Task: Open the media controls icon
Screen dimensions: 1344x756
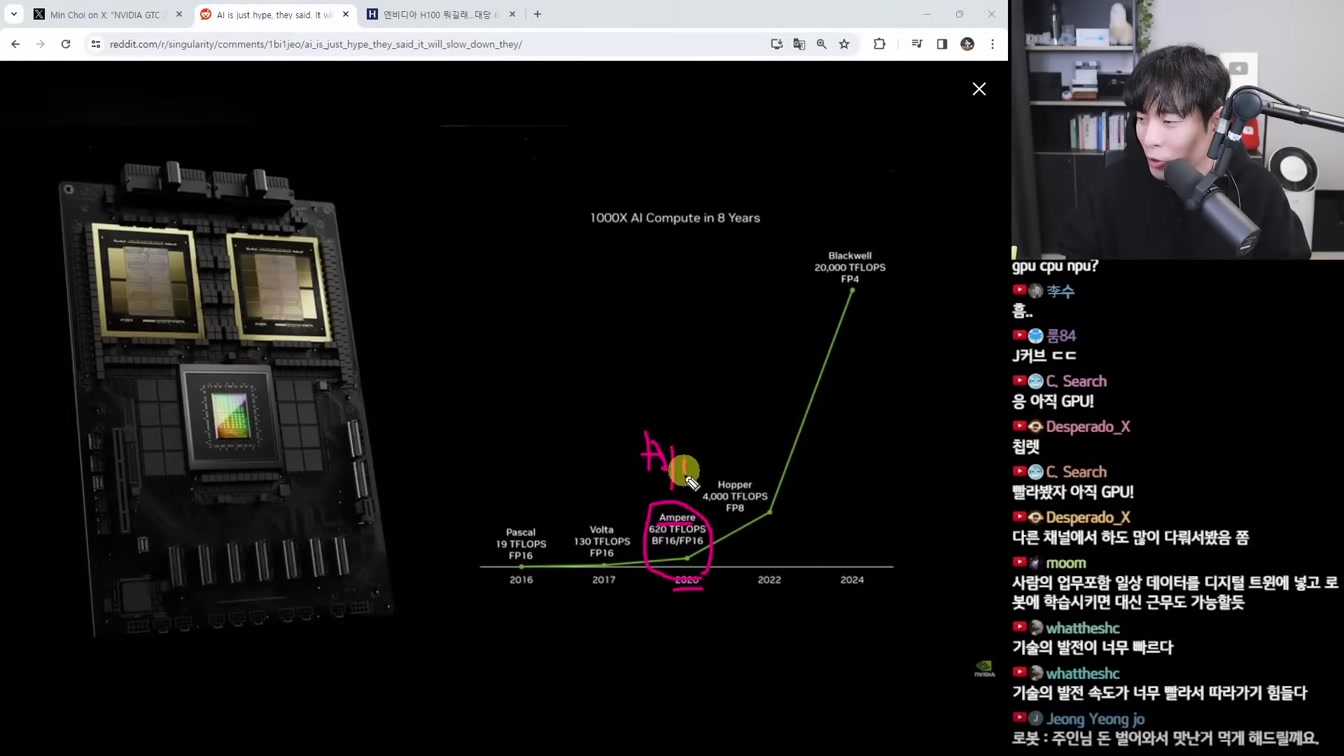Action: coord(917,44)
